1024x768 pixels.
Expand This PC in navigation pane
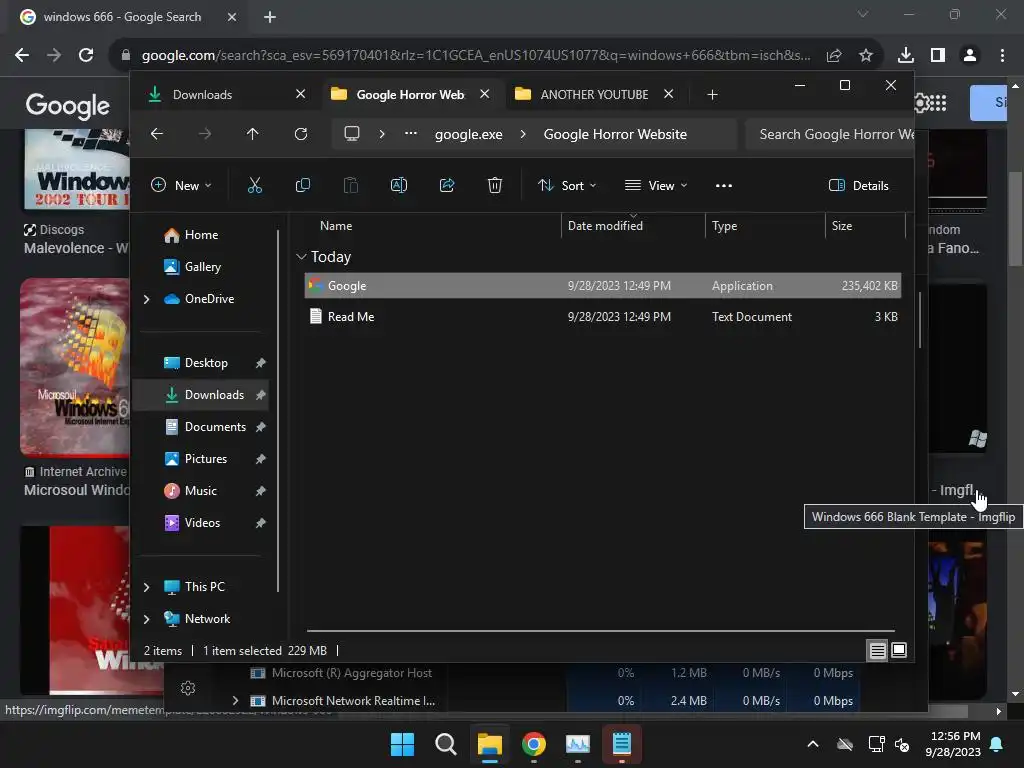coord(146,587)
